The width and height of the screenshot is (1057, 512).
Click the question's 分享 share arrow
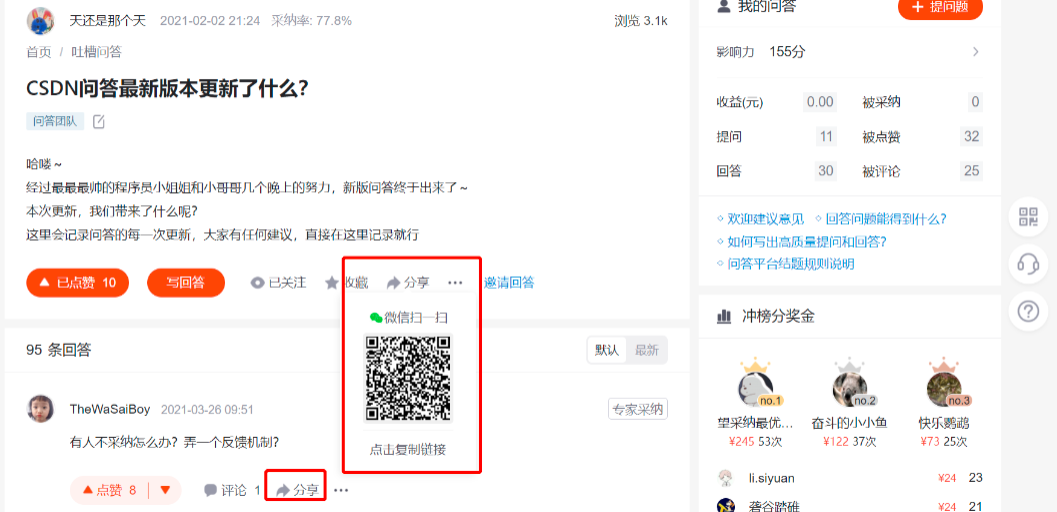[394, 283]
